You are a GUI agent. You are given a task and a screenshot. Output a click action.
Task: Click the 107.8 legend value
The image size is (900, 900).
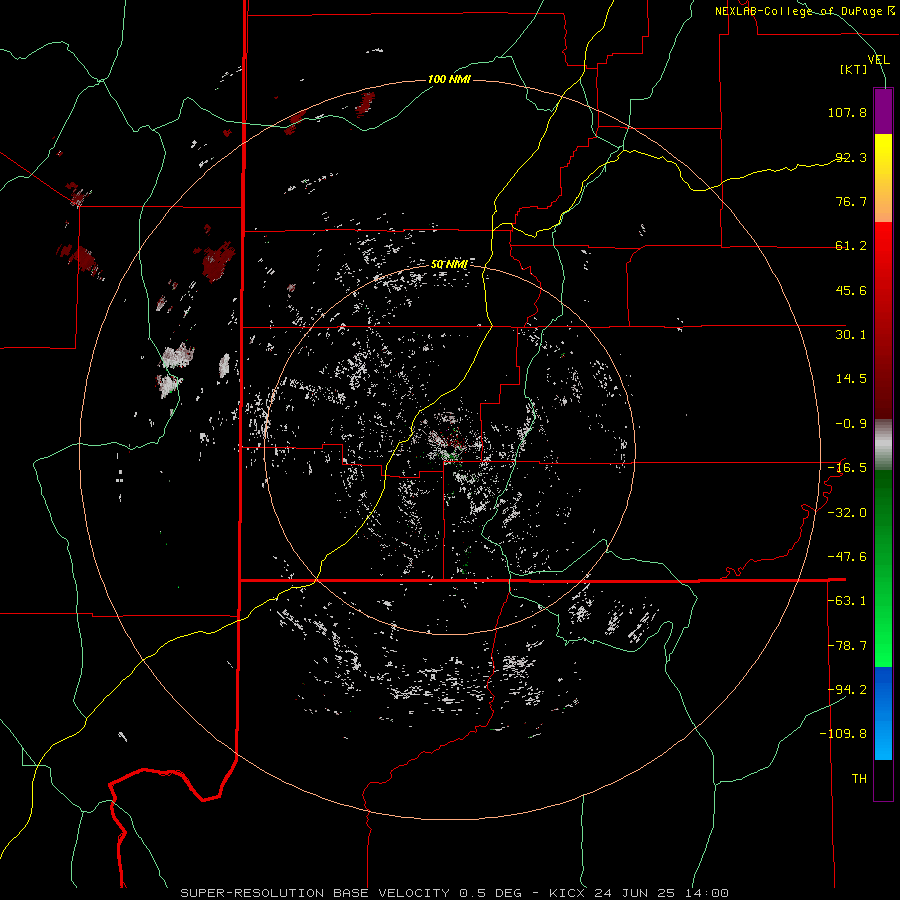pyautogui.click(x=847, y=112)
